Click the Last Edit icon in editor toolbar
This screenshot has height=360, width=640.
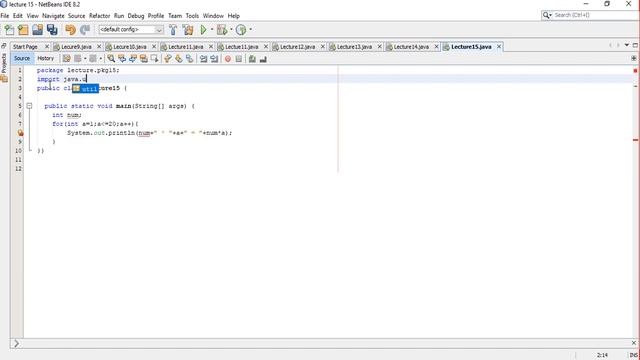coord(67,59)
